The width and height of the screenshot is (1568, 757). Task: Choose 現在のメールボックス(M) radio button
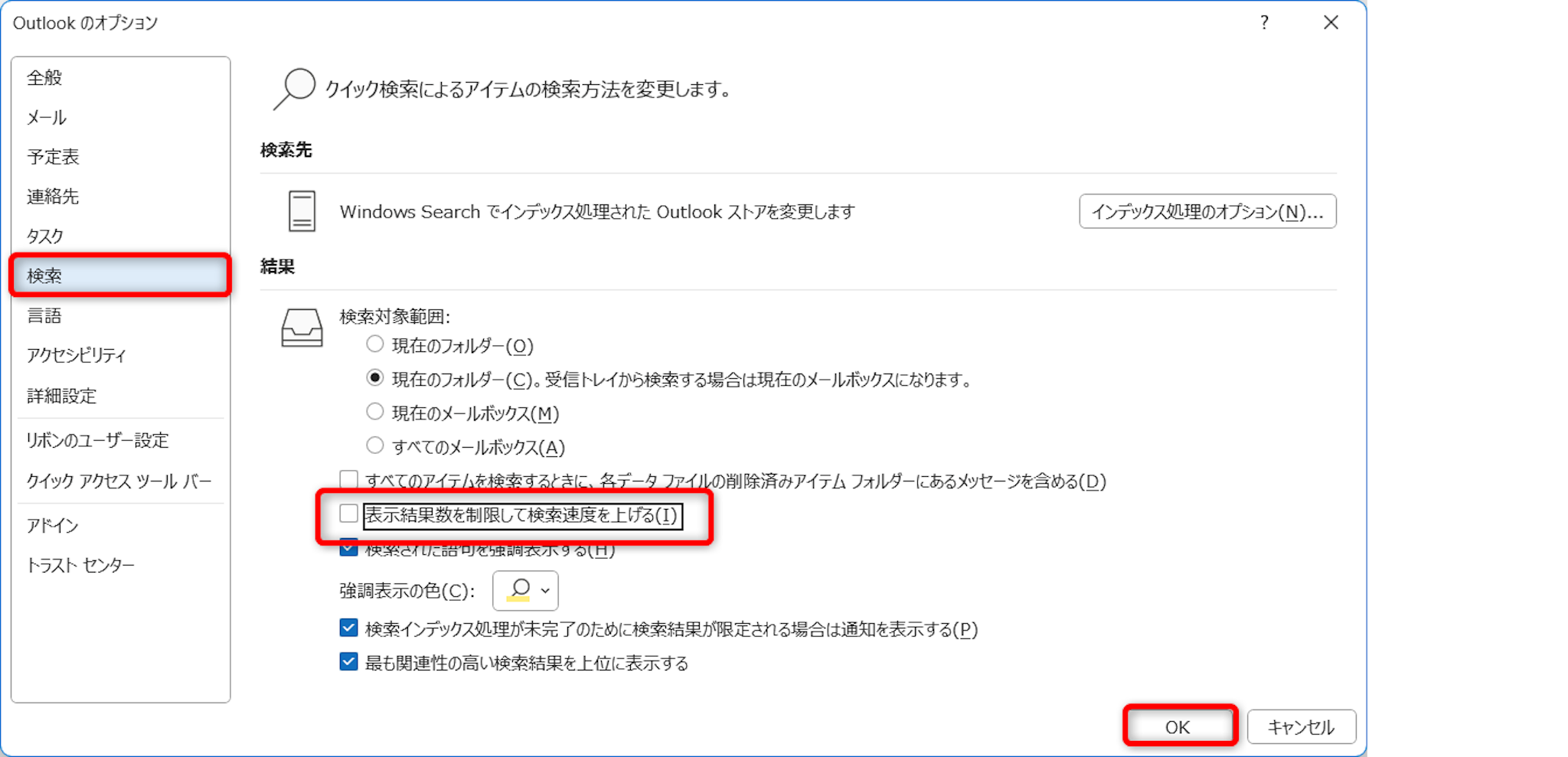374,412
